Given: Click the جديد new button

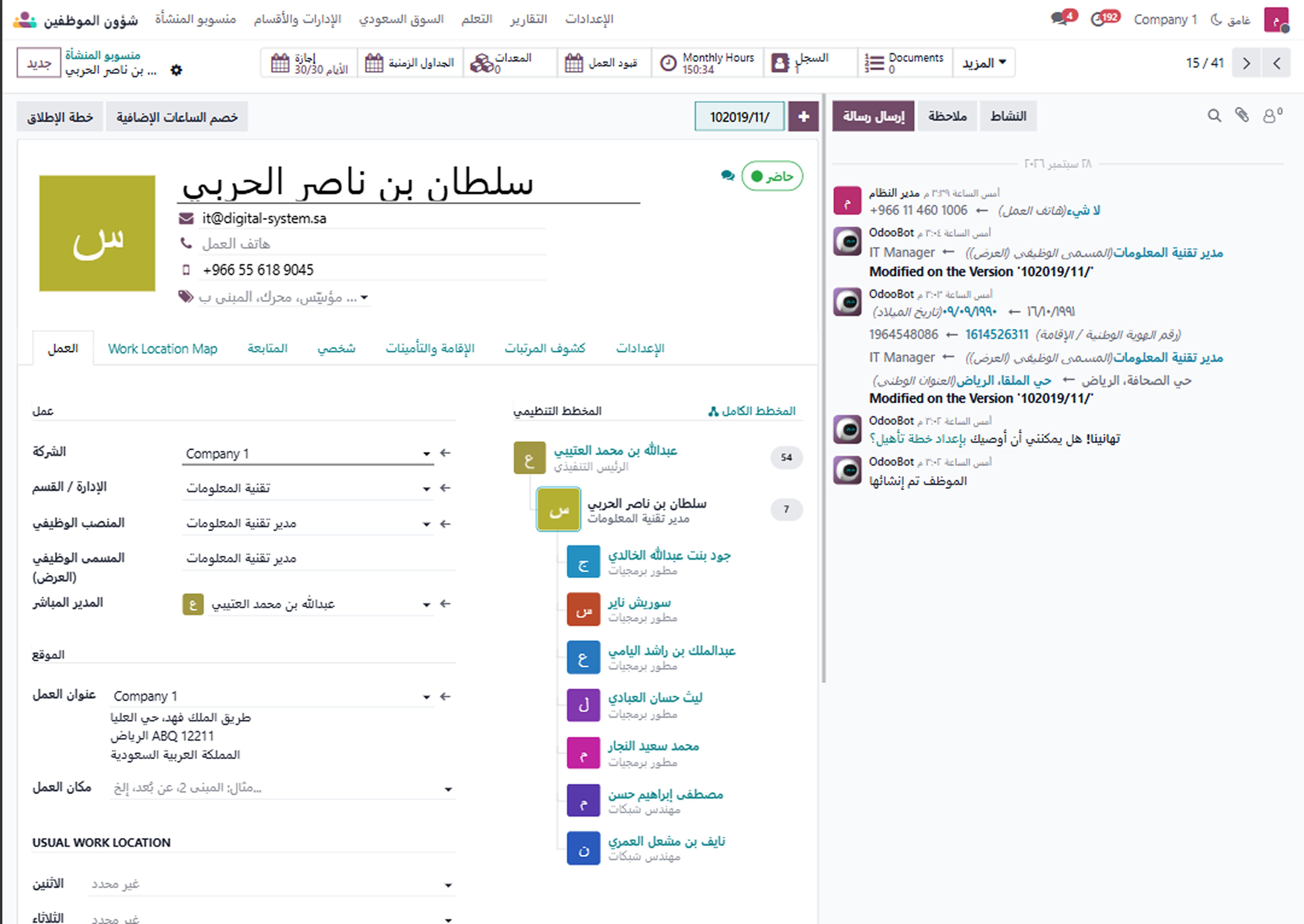Looking at the screenshot, I should 39,63.
